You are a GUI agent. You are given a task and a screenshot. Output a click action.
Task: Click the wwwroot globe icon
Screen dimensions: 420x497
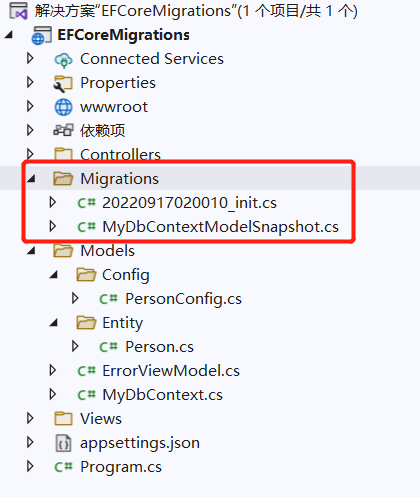[x=63, y=107]
